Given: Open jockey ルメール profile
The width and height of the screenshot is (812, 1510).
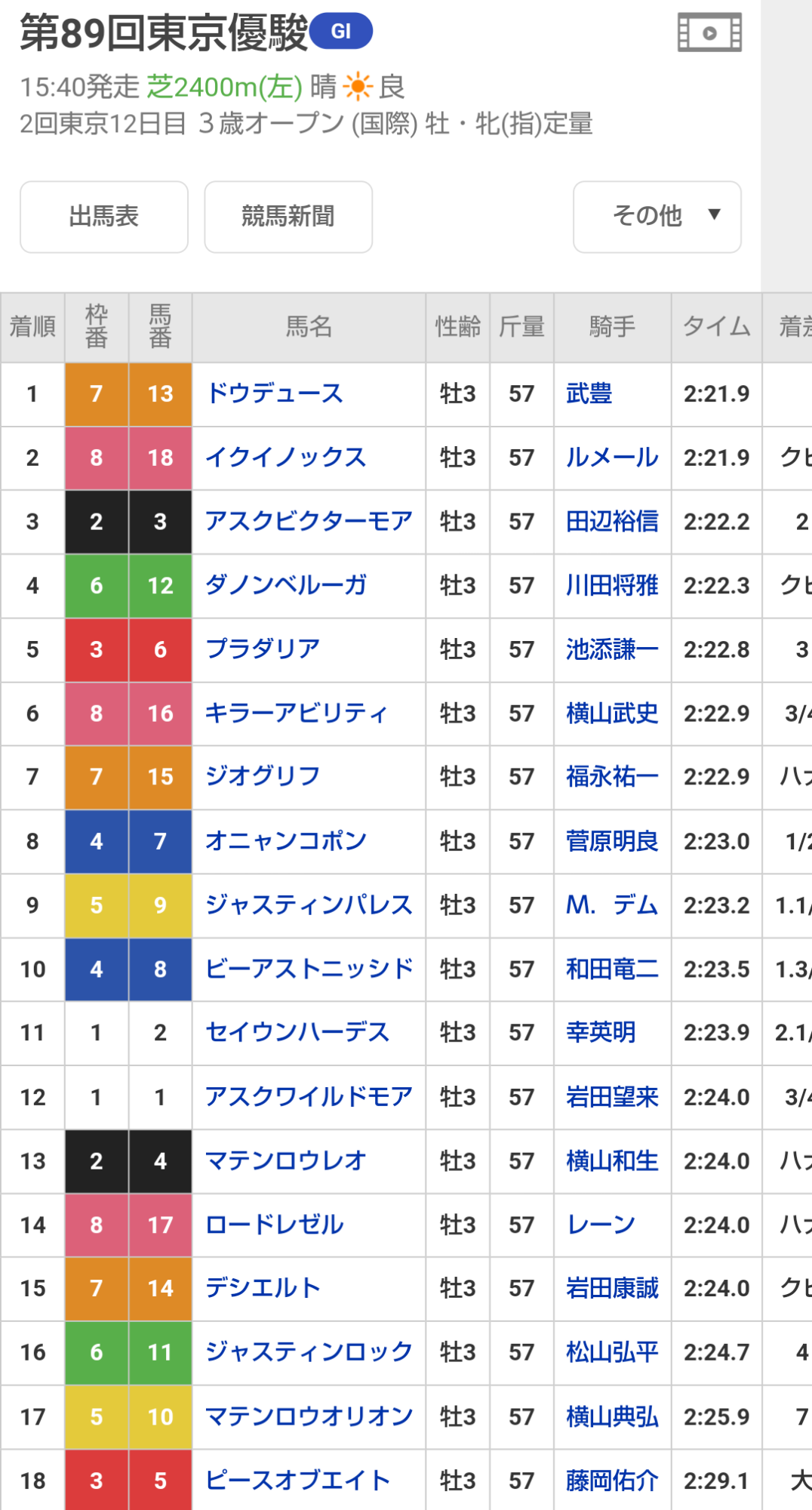Looking at the screenshot, I should [x=612, y=458].
